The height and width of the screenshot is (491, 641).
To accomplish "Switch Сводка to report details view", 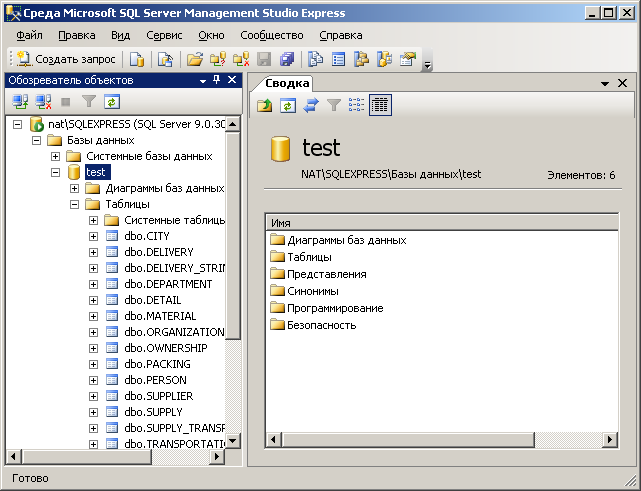I will (x=380, y=105).
